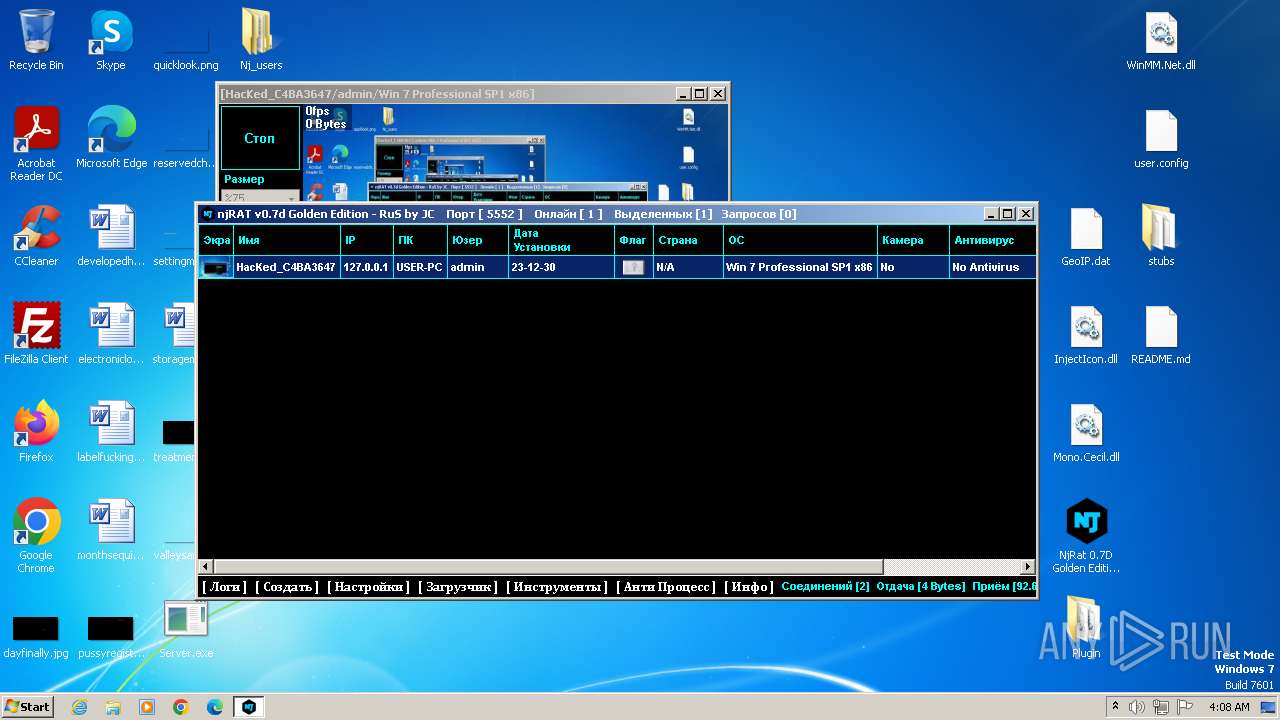
Task: Open the Создать menu
Action: click(x=287, y=587)
